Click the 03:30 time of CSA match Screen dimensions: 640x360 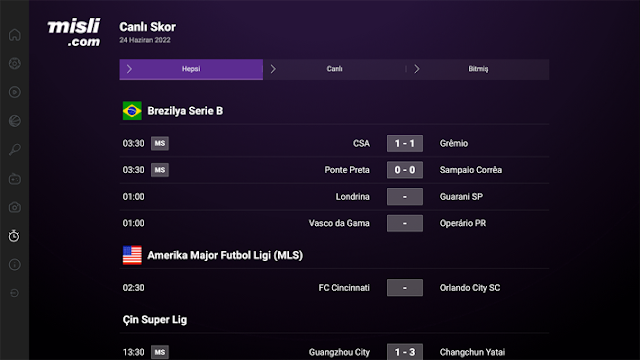point(133,143)
